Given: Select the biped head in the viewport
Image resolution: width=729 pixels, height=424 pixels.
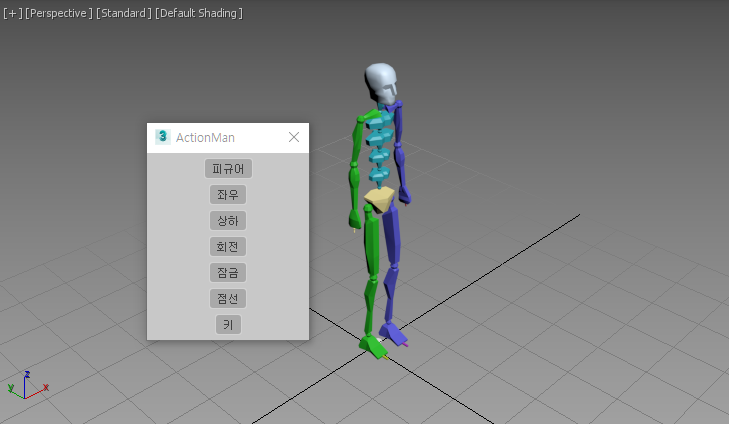Looking at the screenshot, I should 382,84.
